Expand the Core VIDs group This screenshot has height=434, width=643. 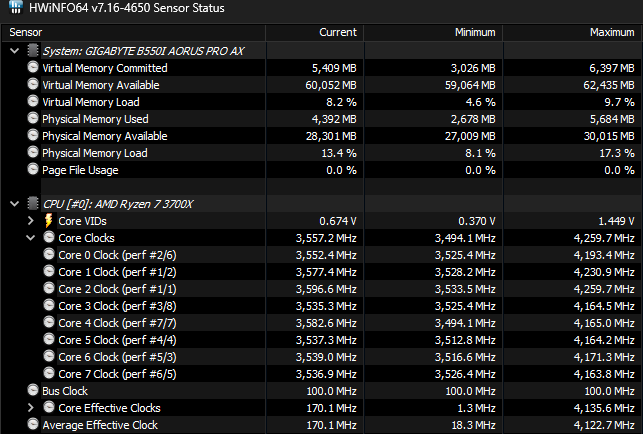tap(31, 221)
